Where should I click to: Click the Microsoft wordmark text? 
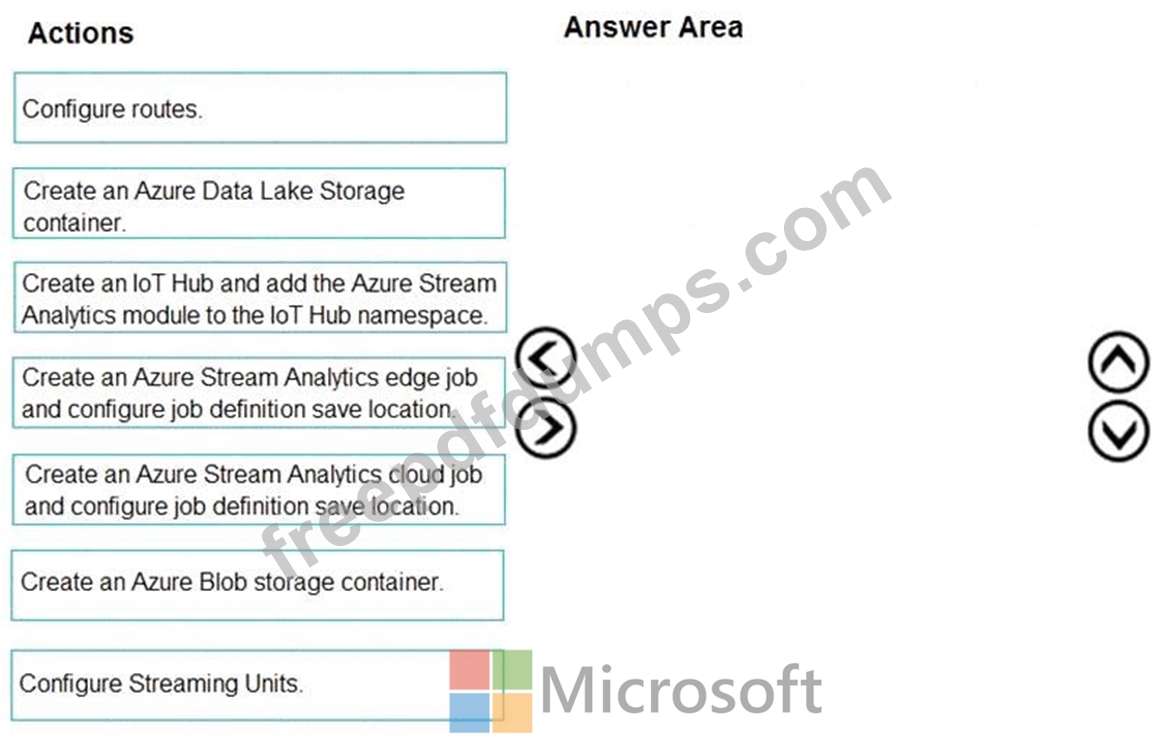coord(682,690)
